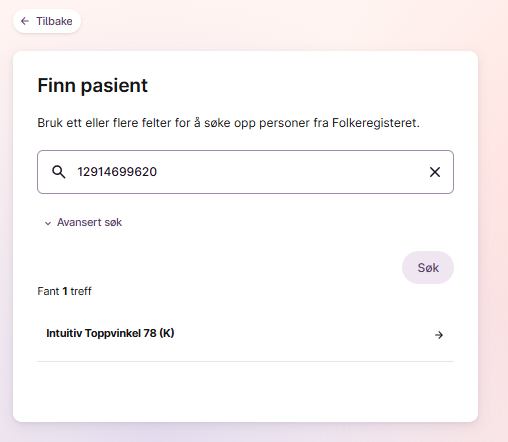Click the Fant 1 treff result count
Screen dimensions: 508x442
(x=64, y=291)
